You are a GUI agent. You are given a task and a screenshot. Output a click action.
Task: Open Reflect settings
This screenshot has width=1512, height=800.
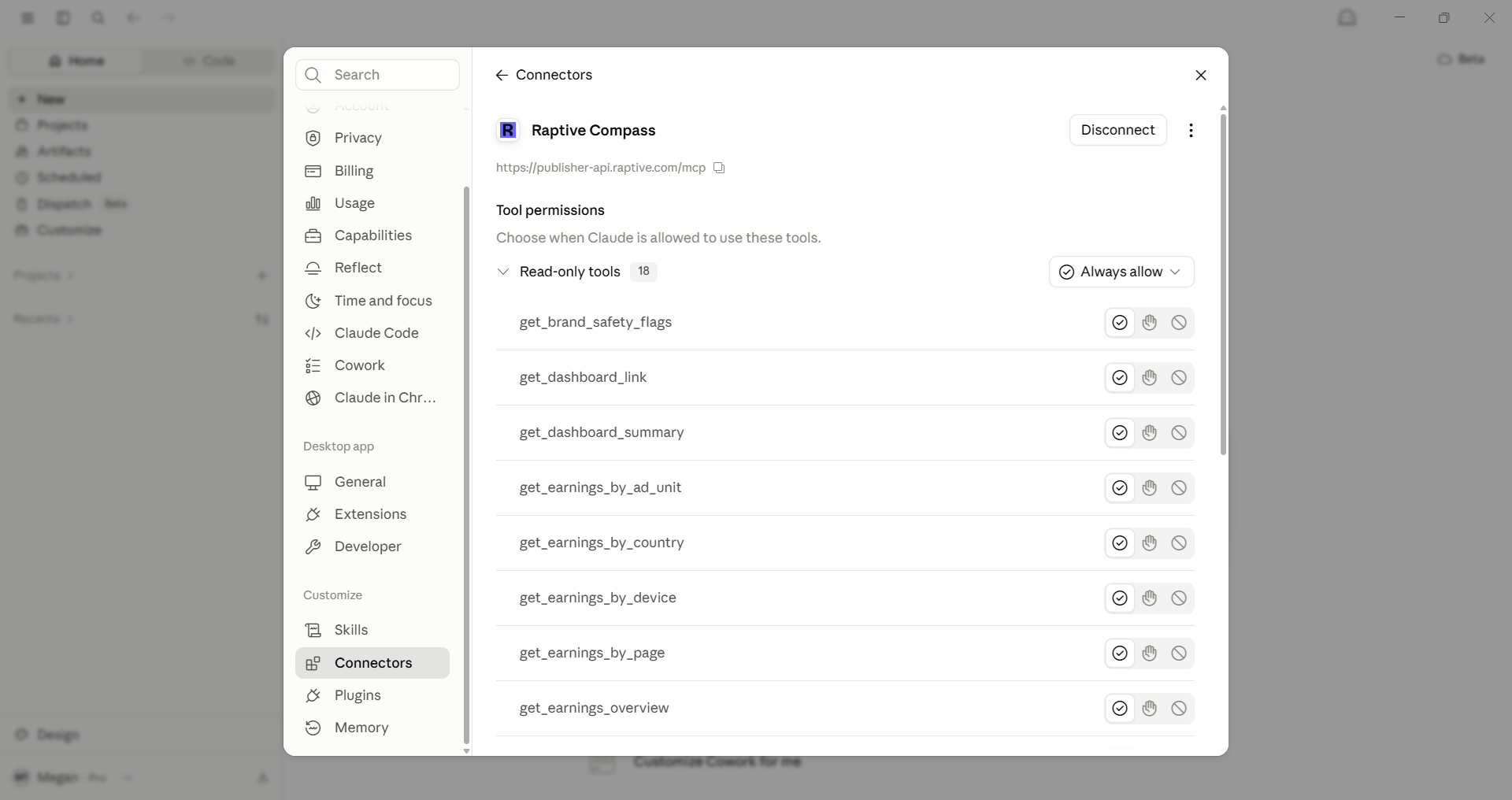(372, 268)
